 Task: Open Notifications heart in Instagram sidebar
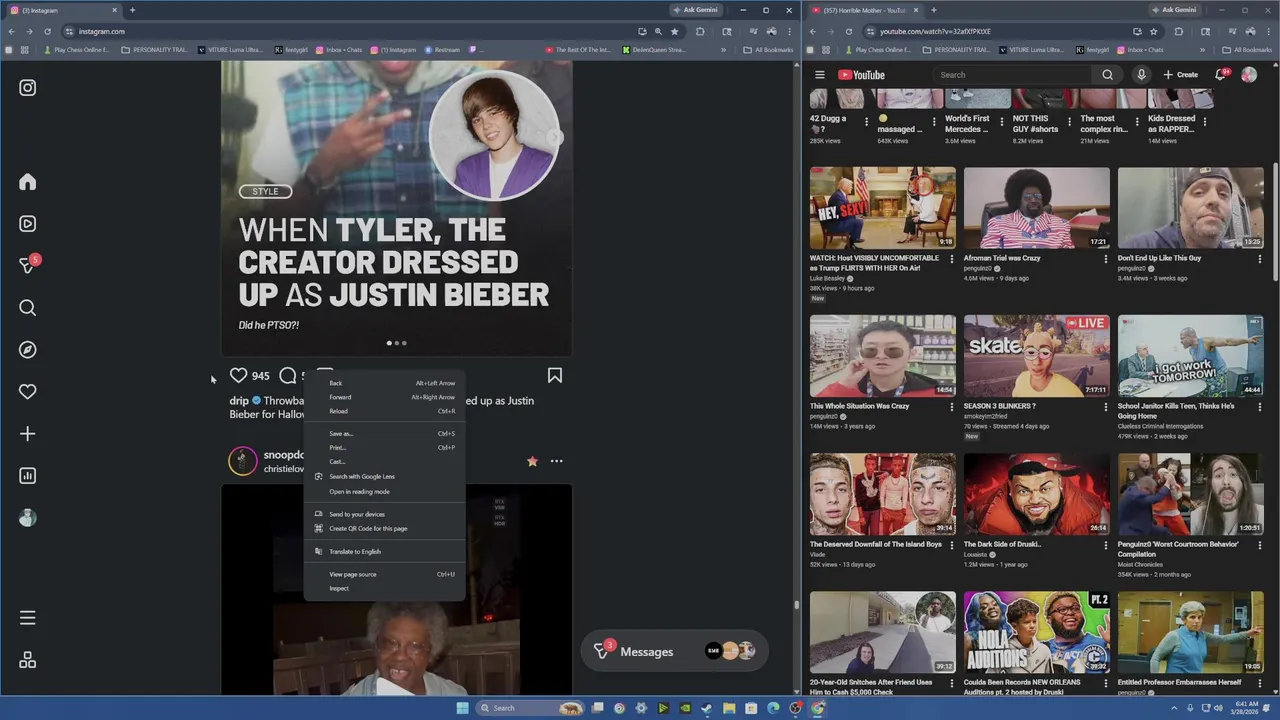27,392
